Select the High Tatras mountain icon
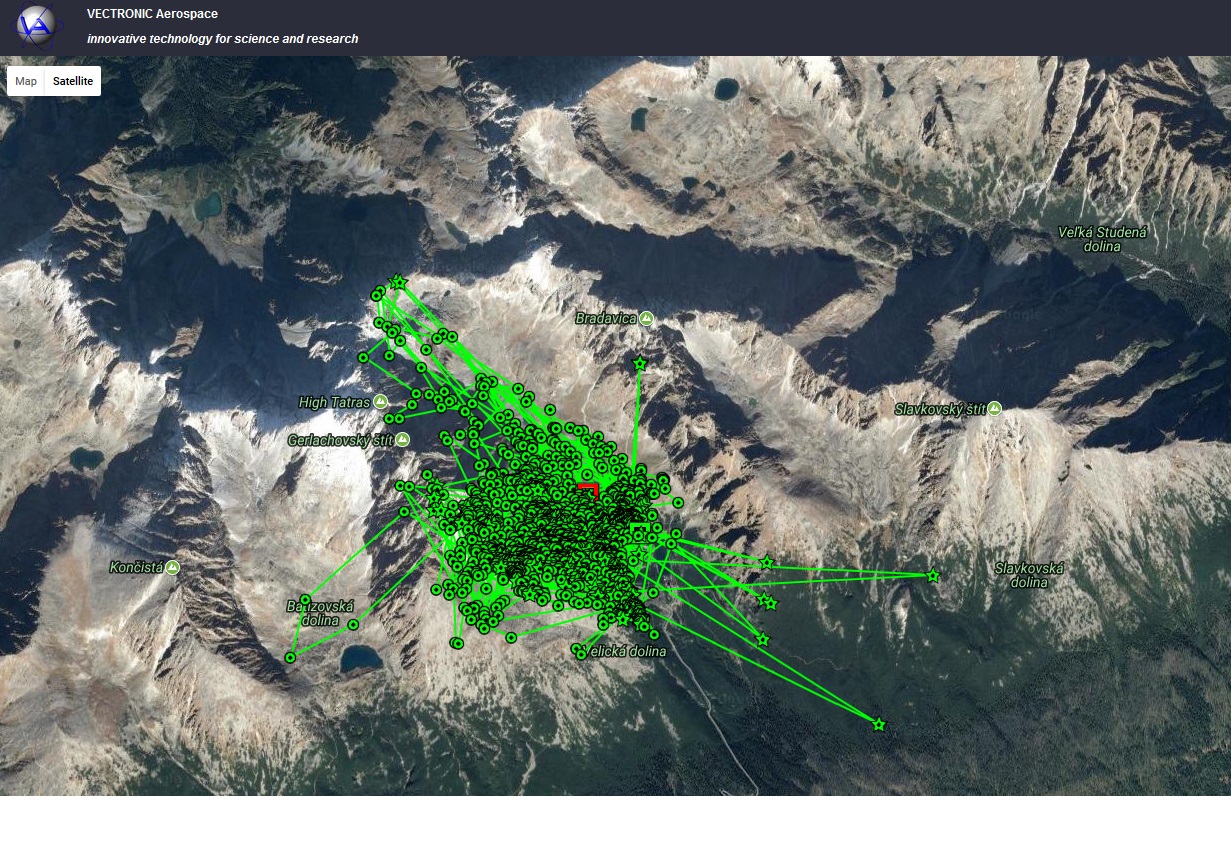This screenshot has width=1231, height=848. (x=380, y=402)
